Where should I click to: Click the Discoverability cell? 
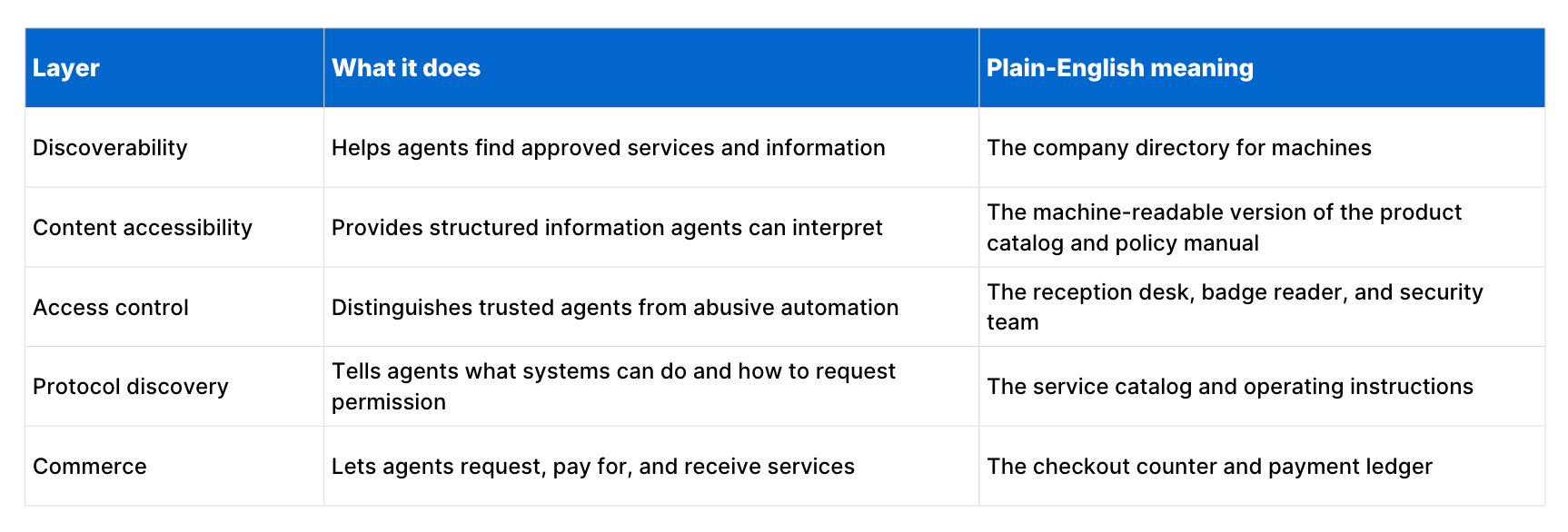pyautogui.click(x=174, y=148)
